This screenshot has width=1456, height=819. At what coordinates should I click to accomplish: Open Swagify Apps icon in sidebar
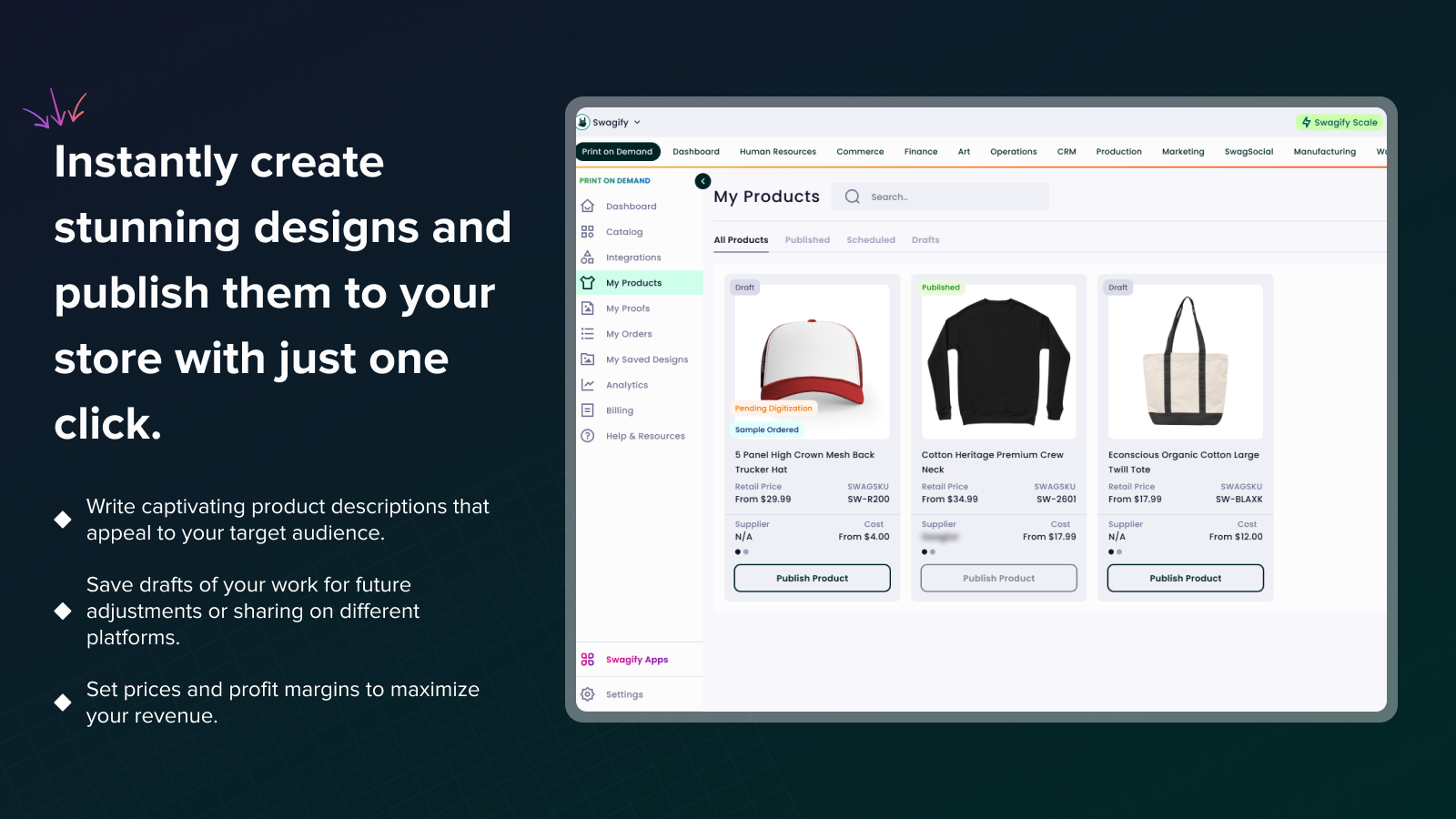[588, 660]
